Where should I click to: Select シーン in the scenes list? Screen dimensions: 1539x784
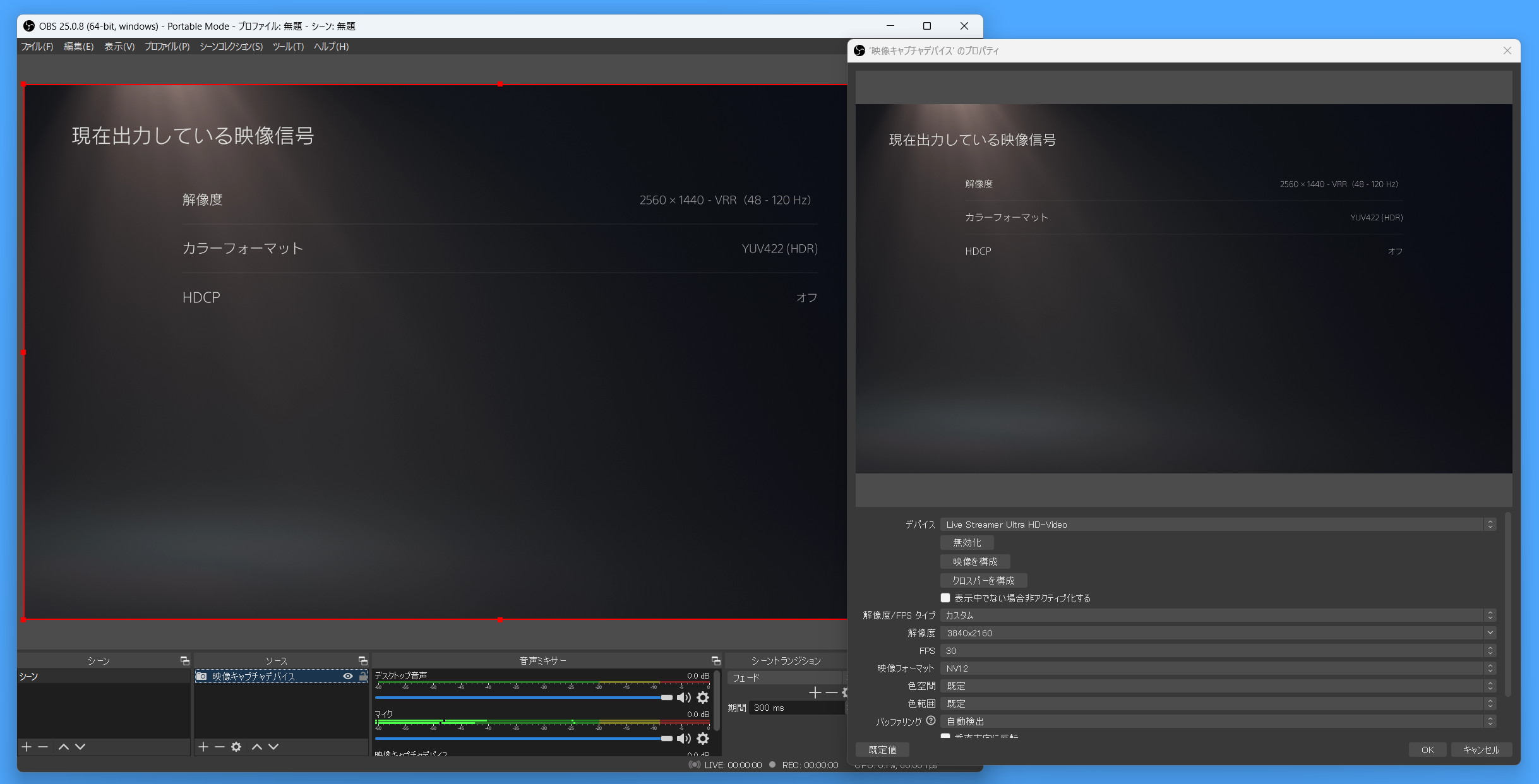click(104, 676)
